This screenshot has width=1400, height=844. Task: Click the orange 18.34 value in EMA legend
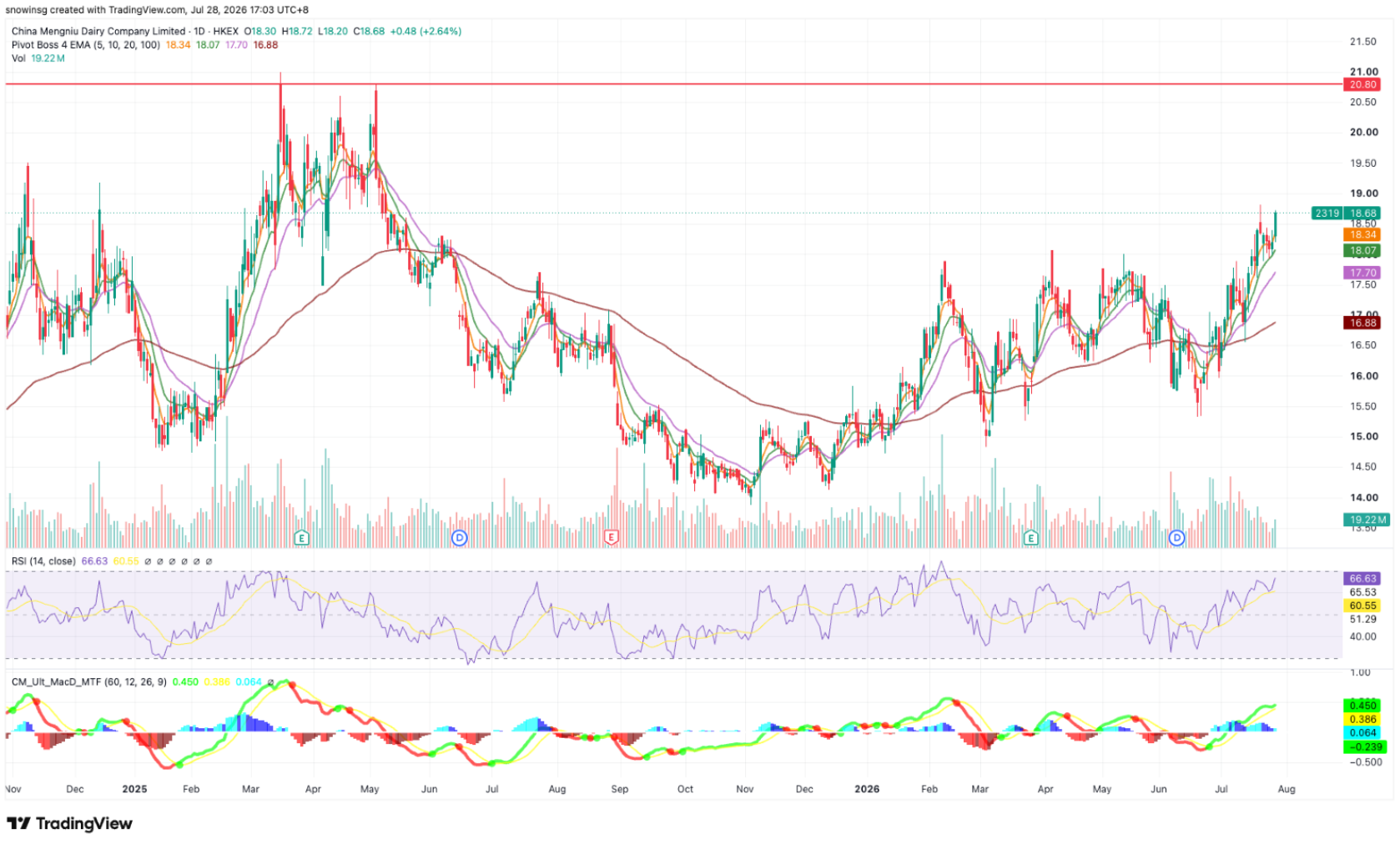179,45
